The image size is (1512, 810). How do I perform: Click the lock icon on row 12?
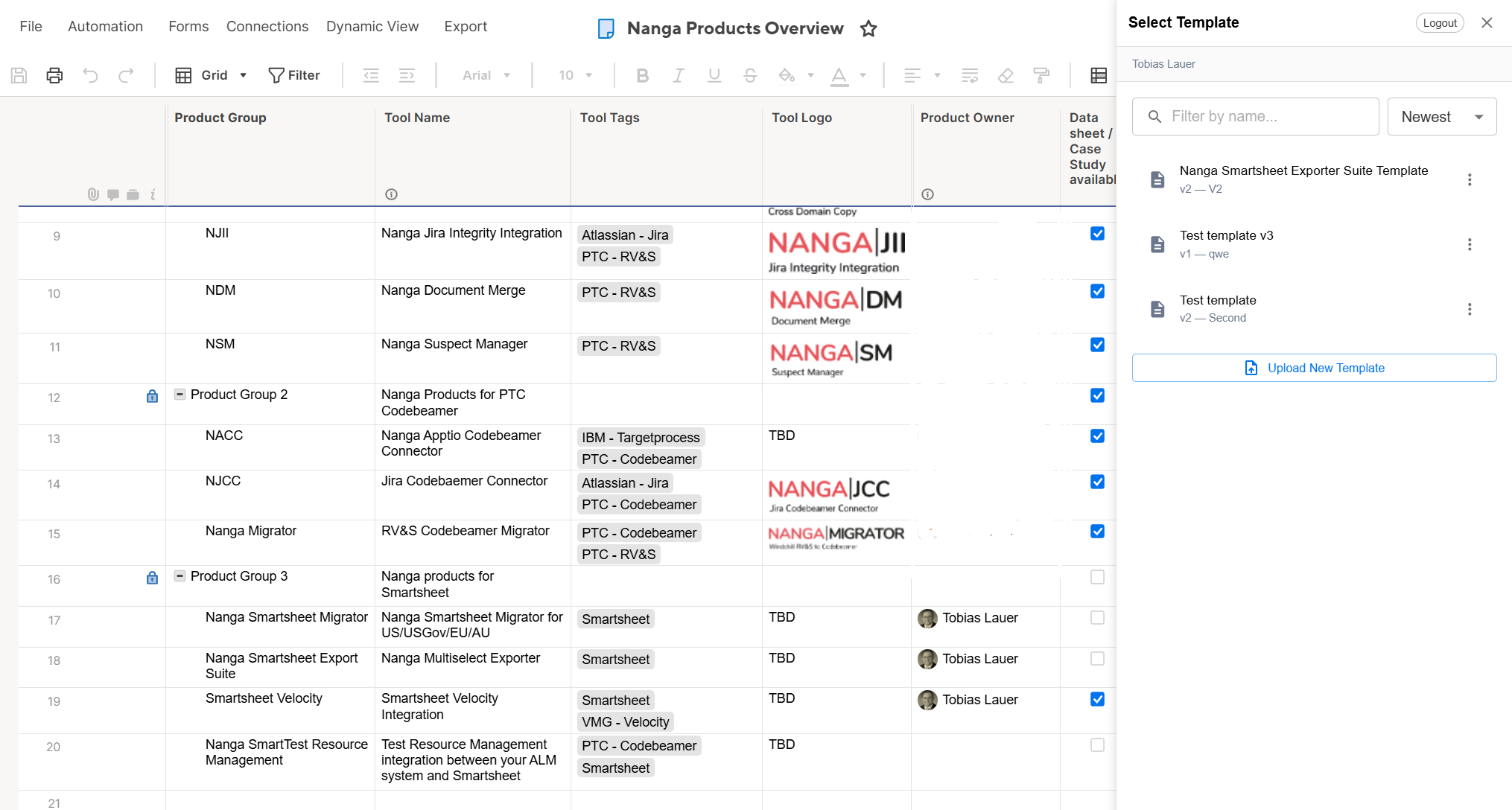pyautogui.click(x=152, y=396)
